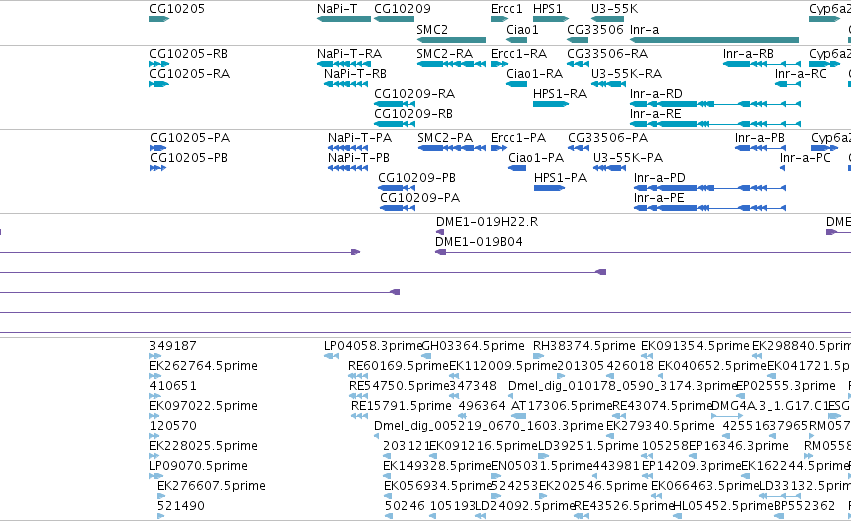This screenshot has height=521, width=851.
Task: Select the 521490 EST label
Action: coord(181,506)
